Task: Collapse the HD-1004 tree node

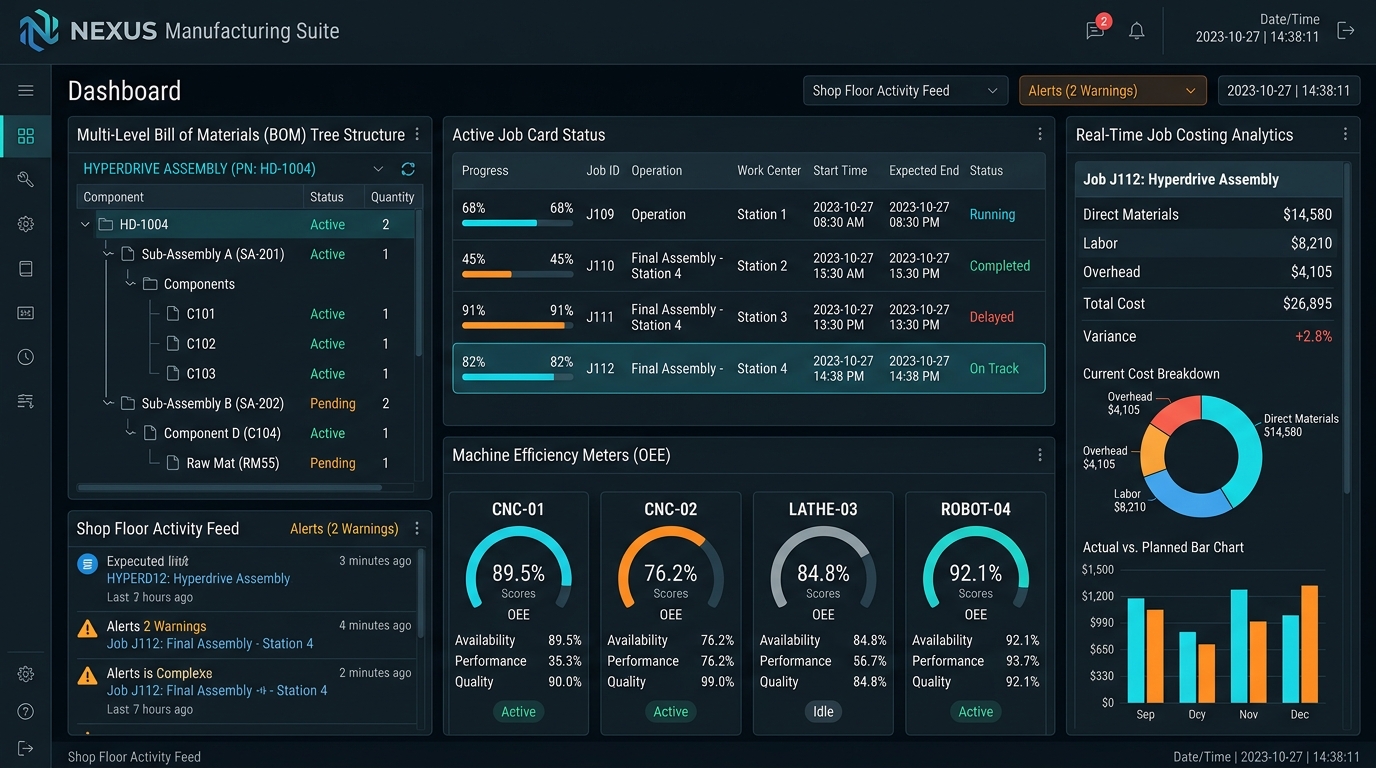Action: tap(85, 225)
